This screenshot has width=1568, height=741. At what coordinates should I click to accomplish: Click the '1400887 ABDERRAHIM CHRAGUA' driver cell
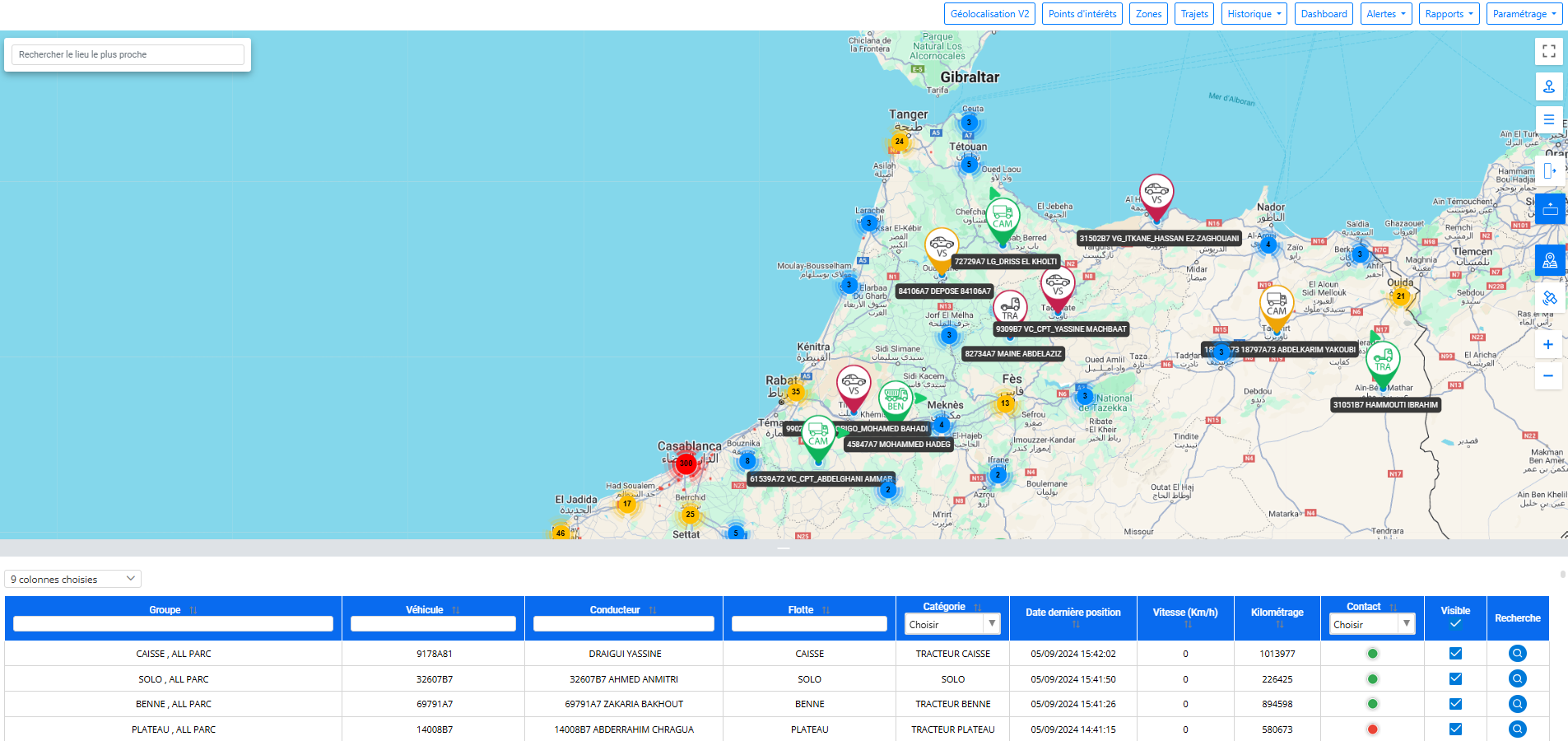pos(624,729)
